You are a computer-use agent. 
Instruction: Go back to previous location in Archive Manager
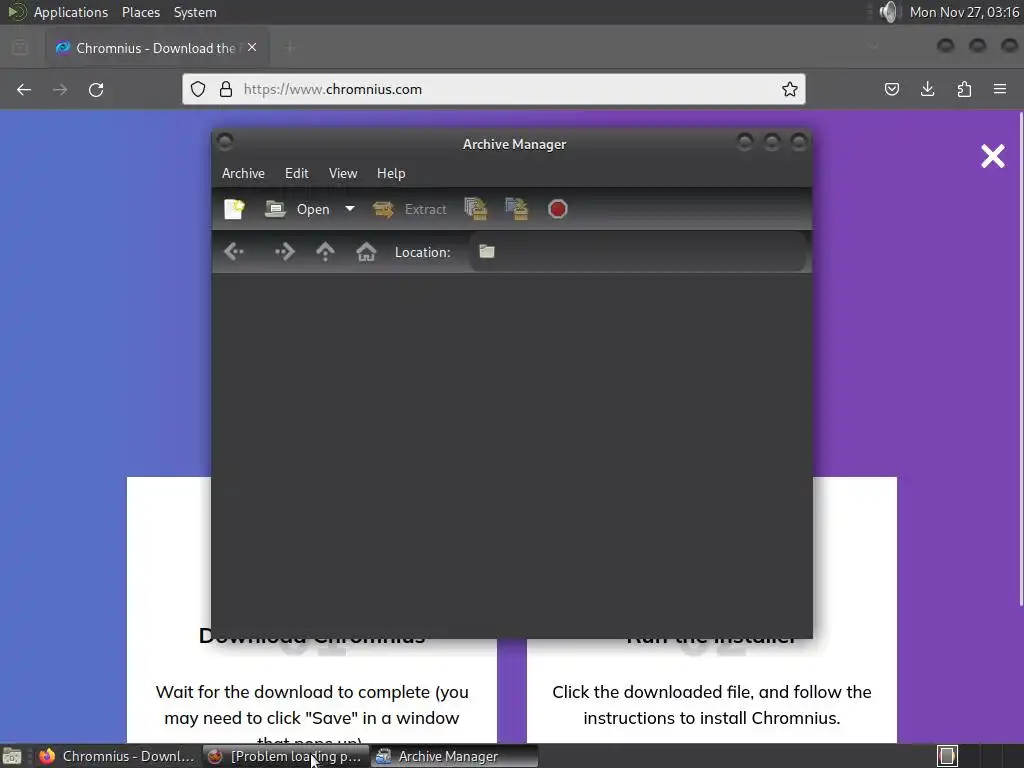pos(234,251)
